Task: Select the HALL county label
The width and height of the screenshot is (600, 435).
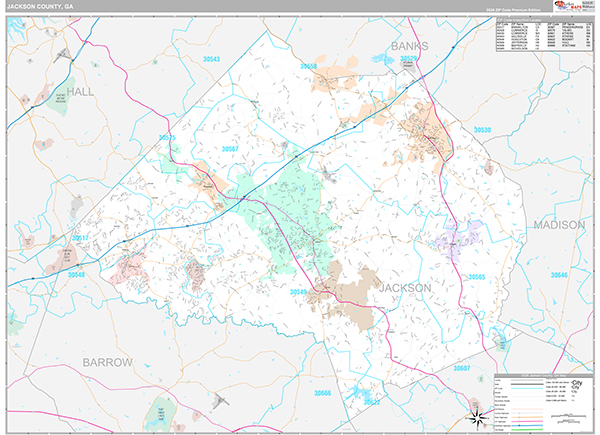Action: point(80,92)
